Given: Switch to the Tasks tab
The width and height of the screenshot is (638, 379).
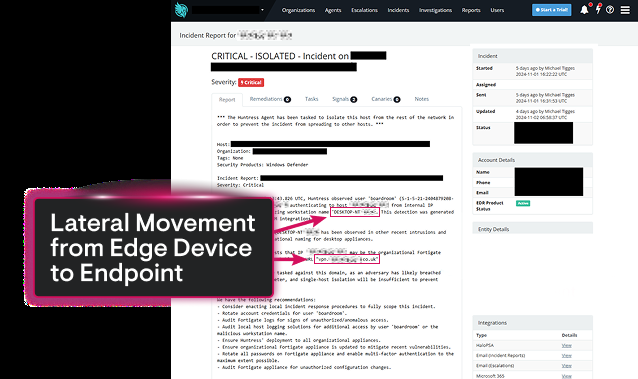Looking at the screenshot, I should point(311,99).
